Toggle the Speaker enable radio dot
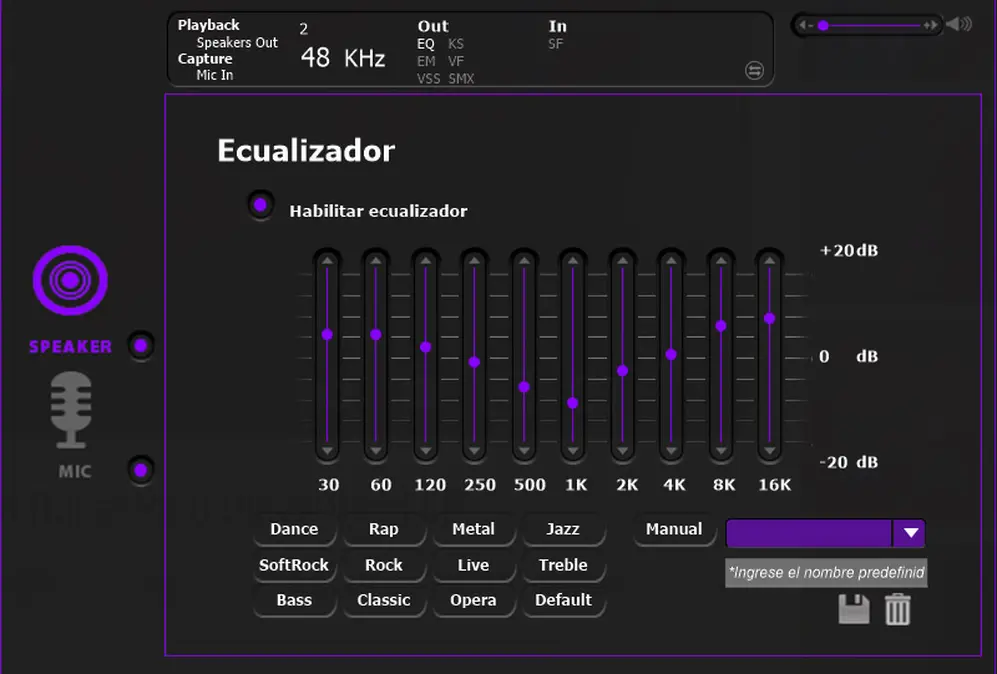Image resolution: width=997 pixels, height=674 pixels. click(x=141, y=346)
